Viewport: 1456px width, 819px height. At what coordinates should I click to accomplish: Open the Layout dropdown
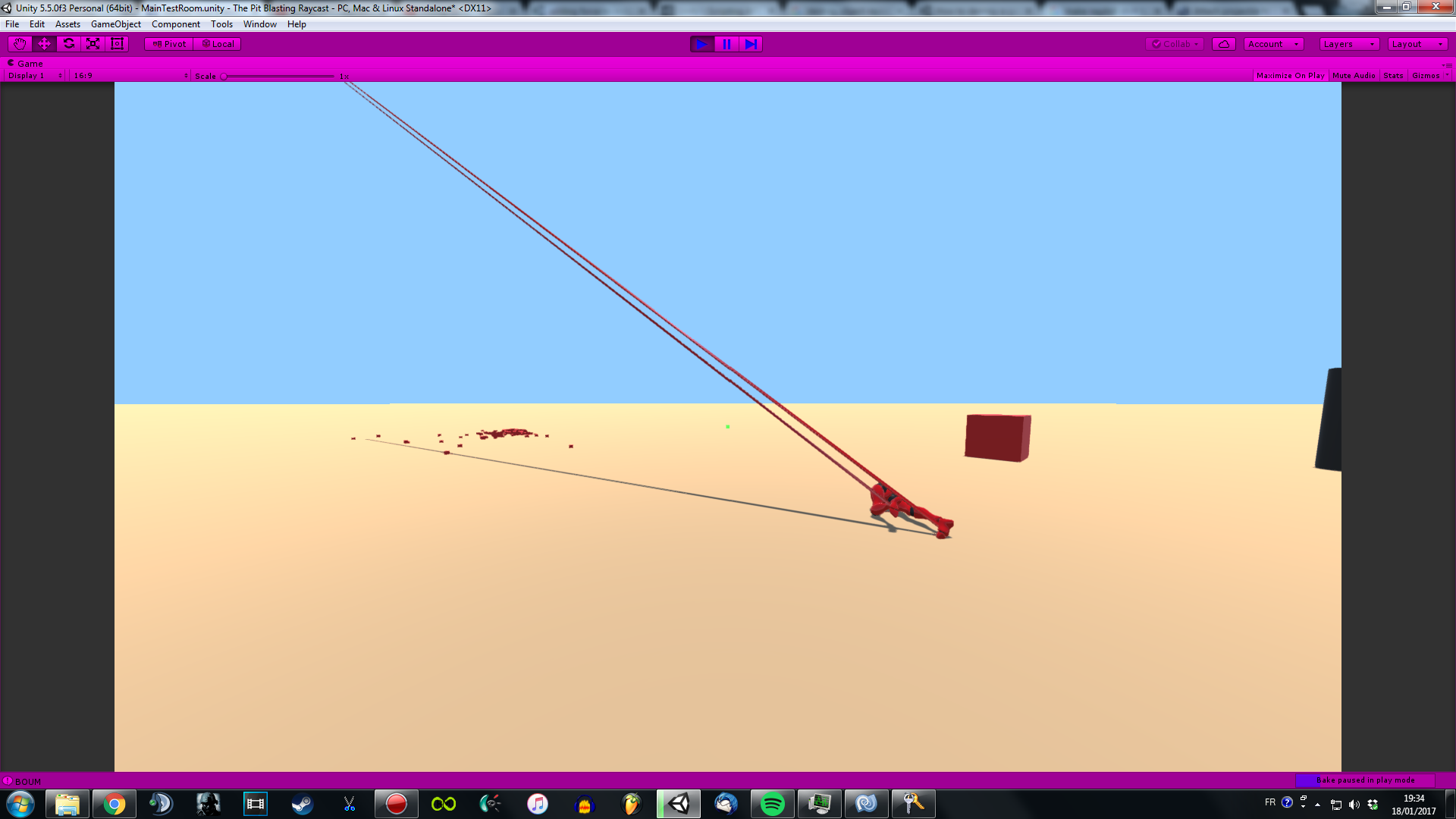coord(1417,44)
